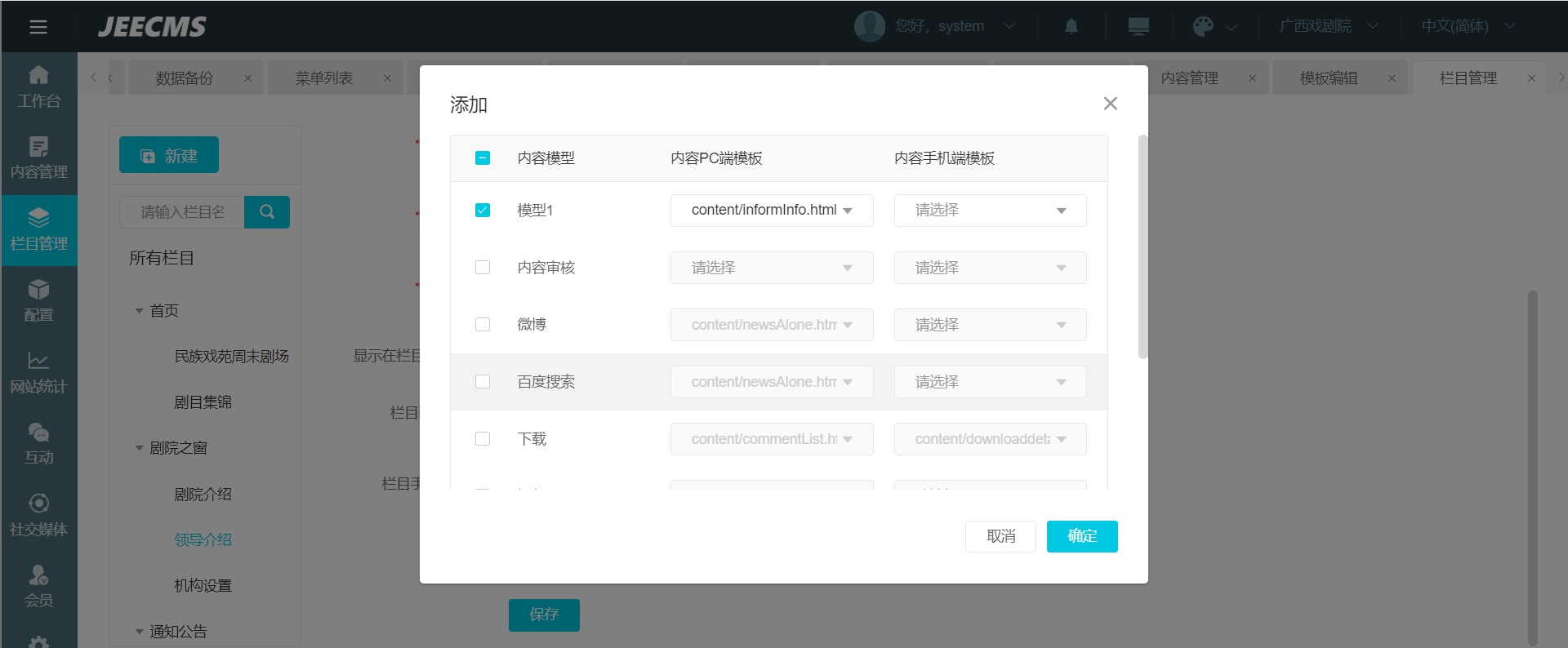Close the 添加 dialog with X
The image size is (1568, 648).
(1110, 104)
